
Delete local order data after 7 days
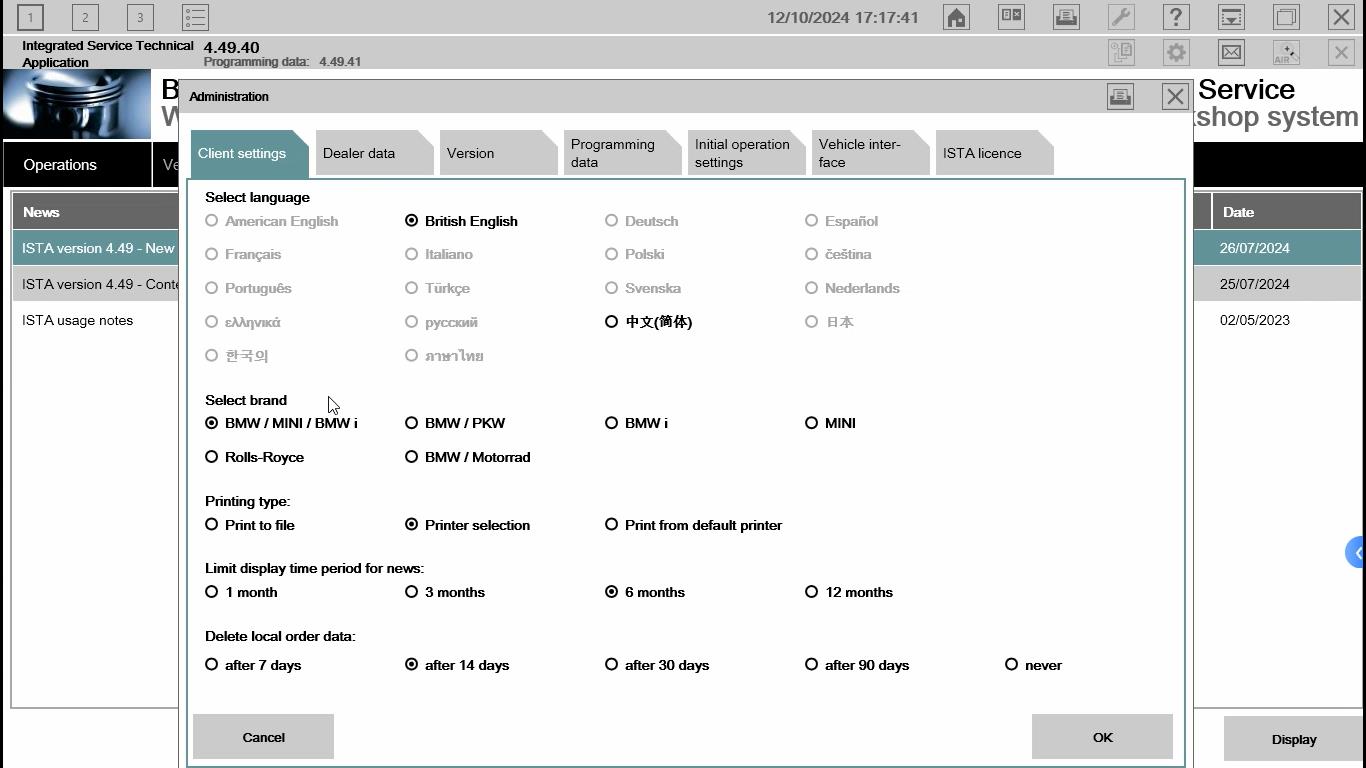pyautogui.click(x=252, y=665)
